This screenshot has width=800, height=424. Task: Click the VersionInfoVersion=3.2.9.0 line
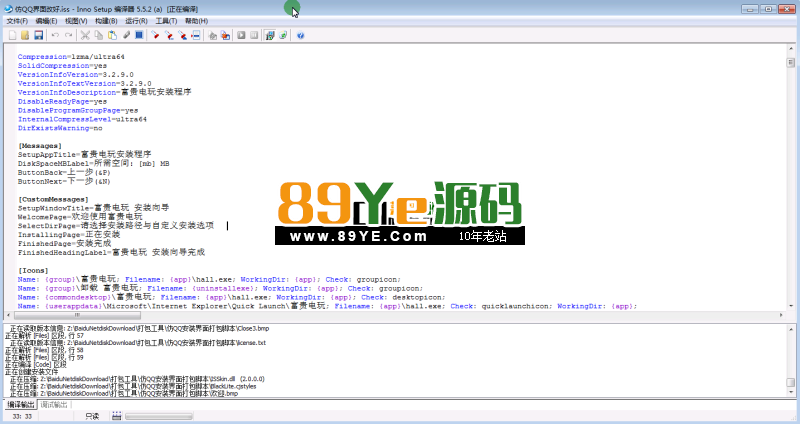[x=76, y=74]
